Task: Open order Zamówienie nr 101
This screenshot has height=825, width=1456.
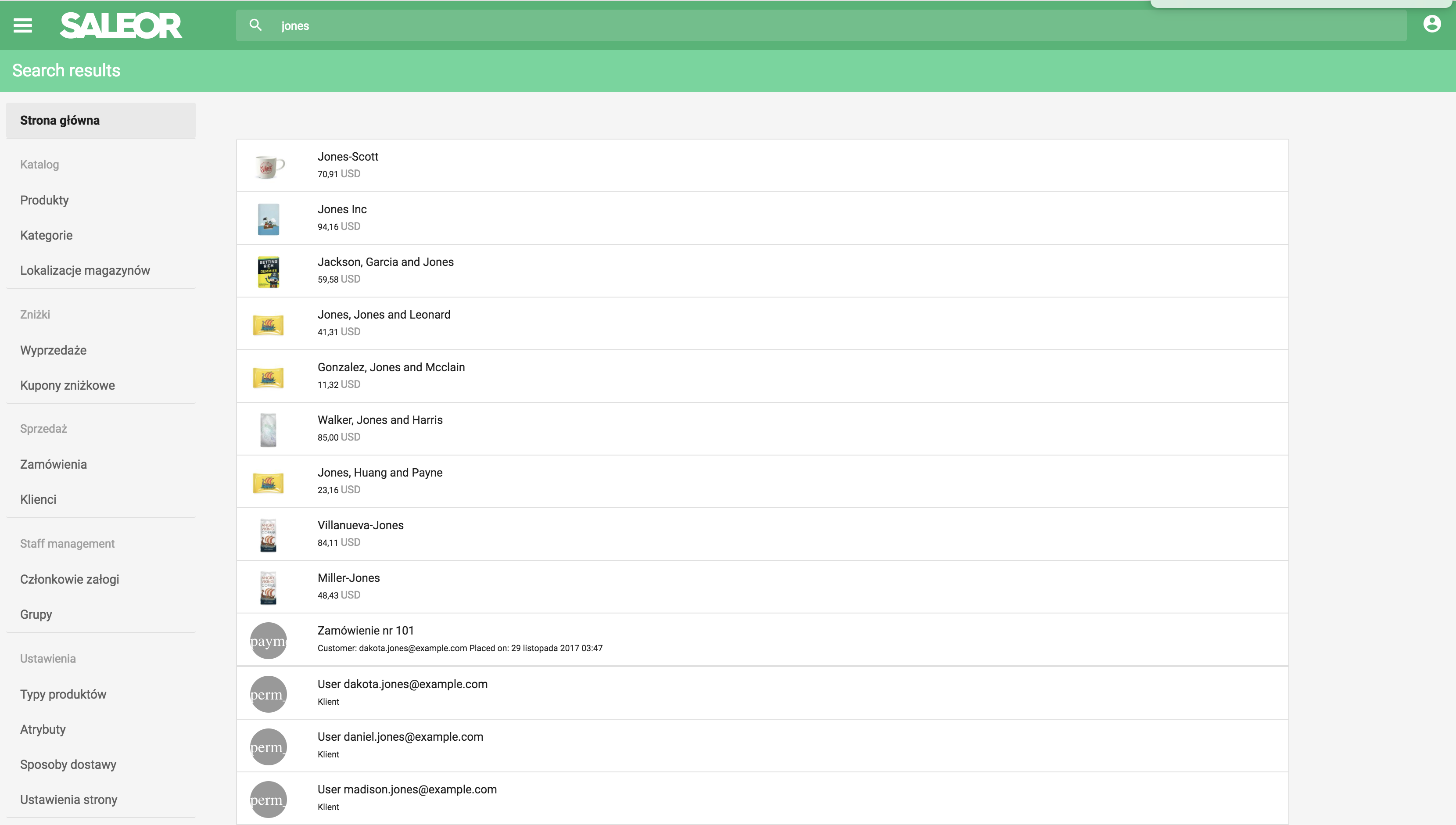Action: coord(366,630)
